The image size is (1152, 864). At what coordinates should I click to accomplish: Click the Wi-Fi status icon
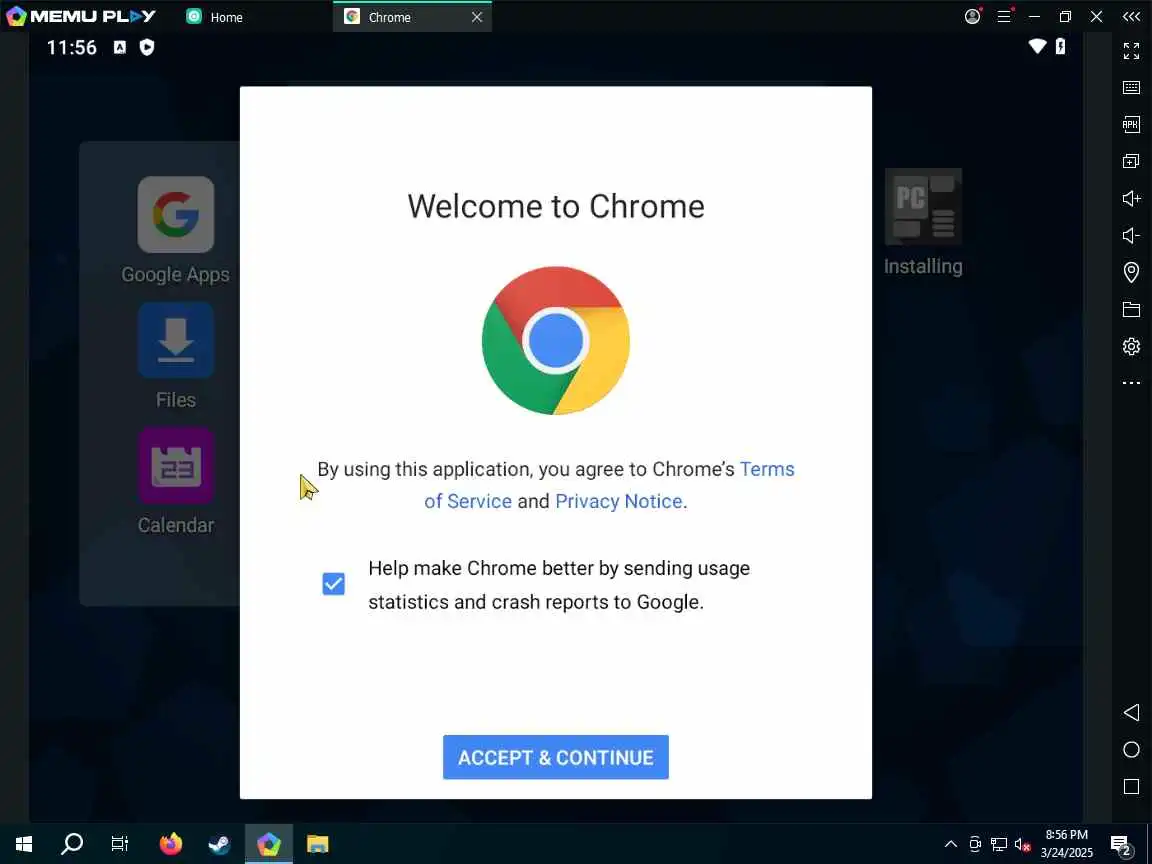[1037, 46]
